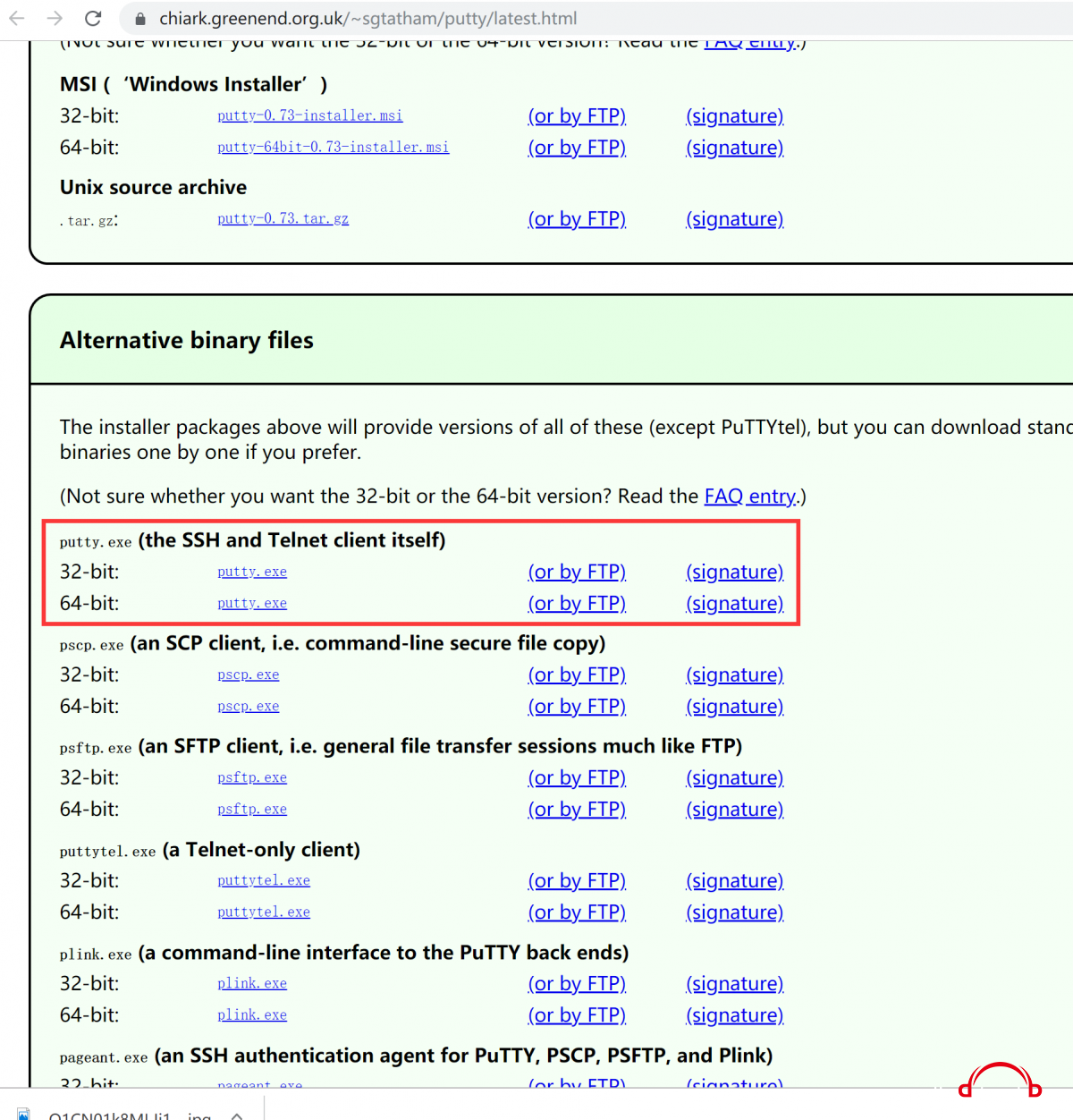1073x1120 pixels.
Task: Open FTP link for 64-bit psftp.exe
Action: pyautogui.click(x=577, y=810)
